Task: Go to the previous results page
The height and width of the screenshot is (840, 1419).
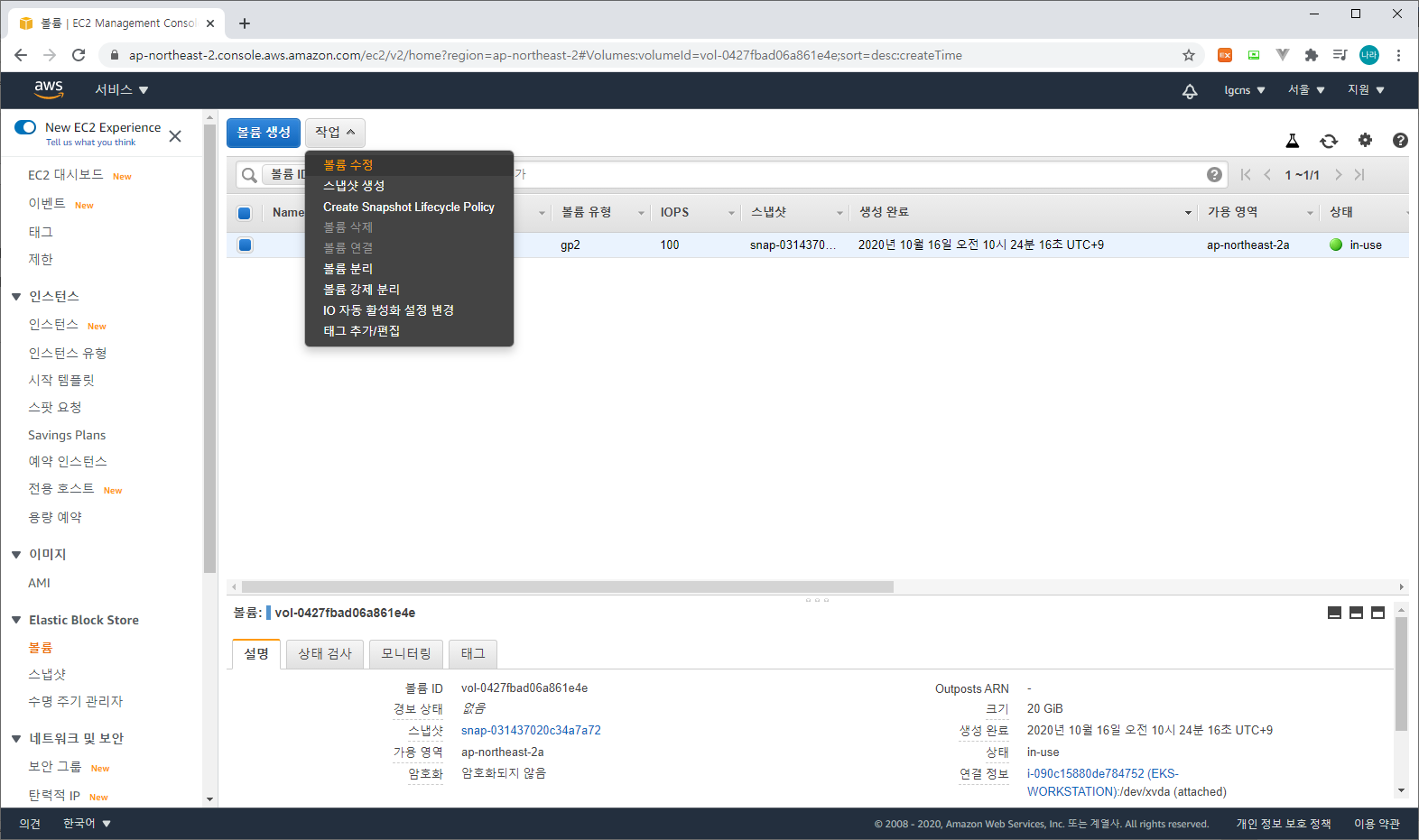Action: [x=1267, y=175]
